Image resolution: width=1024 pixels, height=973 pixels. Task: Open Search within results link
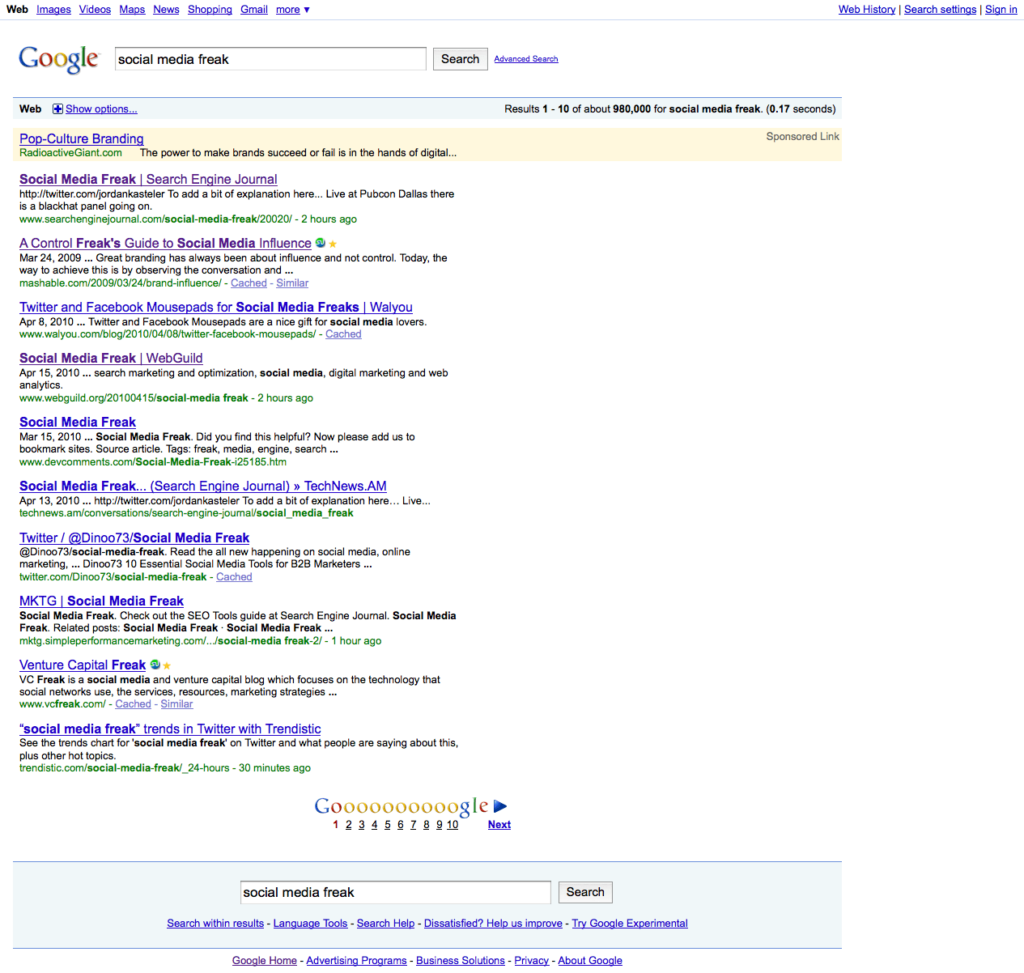[x=216, y=923]
